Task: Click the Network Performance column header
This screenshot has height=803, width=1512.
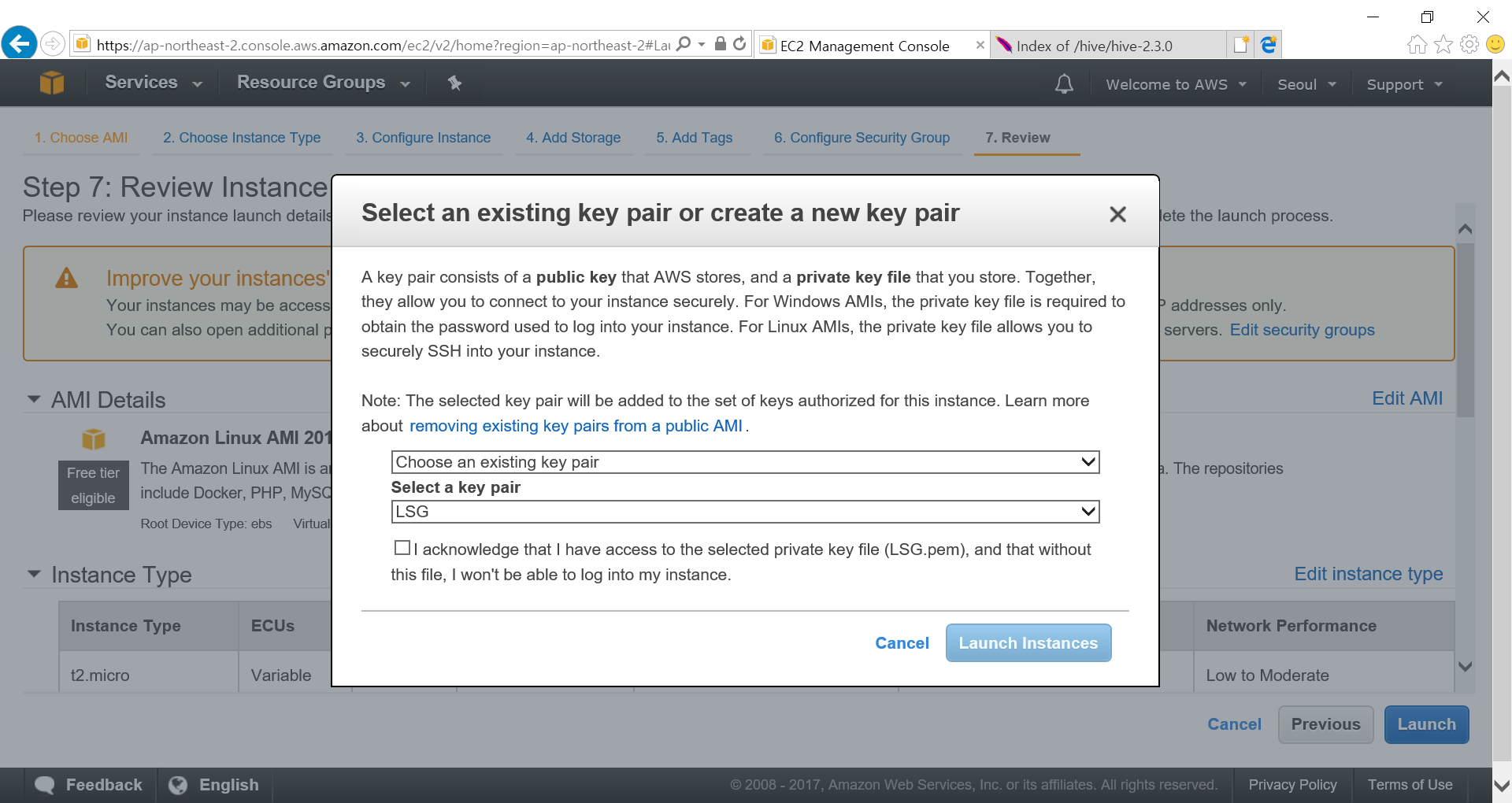Action: point(1323,626)
